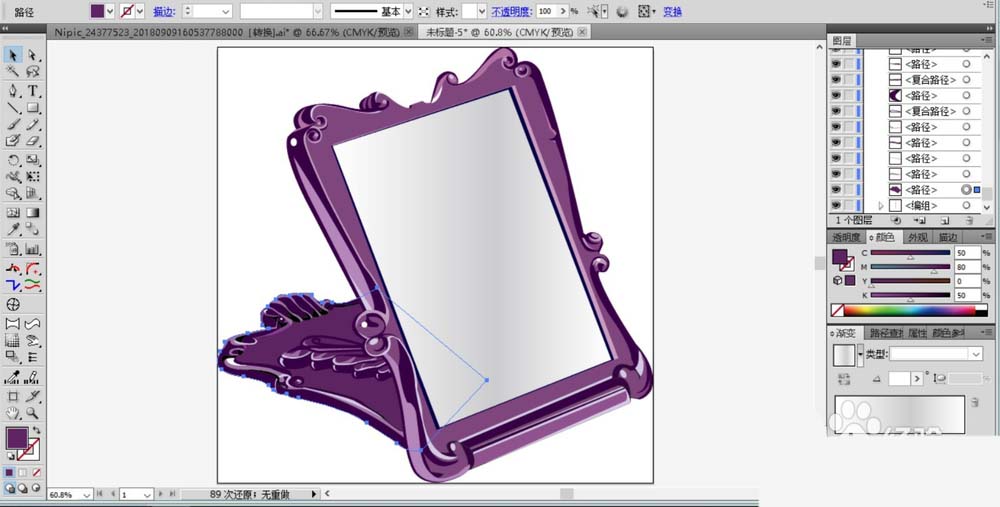This screenshot has height=507, width=1000.
Task: Toggle visibility of the selected 路径 layer
Action: [x=836, y=189]
